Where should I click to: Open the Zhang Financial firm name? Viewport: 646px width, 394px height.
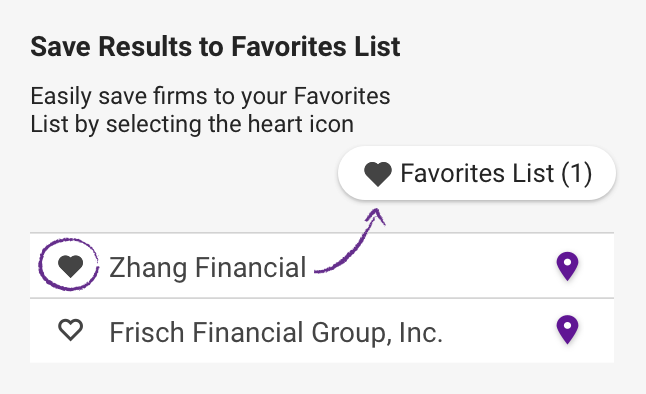[208, 267]
